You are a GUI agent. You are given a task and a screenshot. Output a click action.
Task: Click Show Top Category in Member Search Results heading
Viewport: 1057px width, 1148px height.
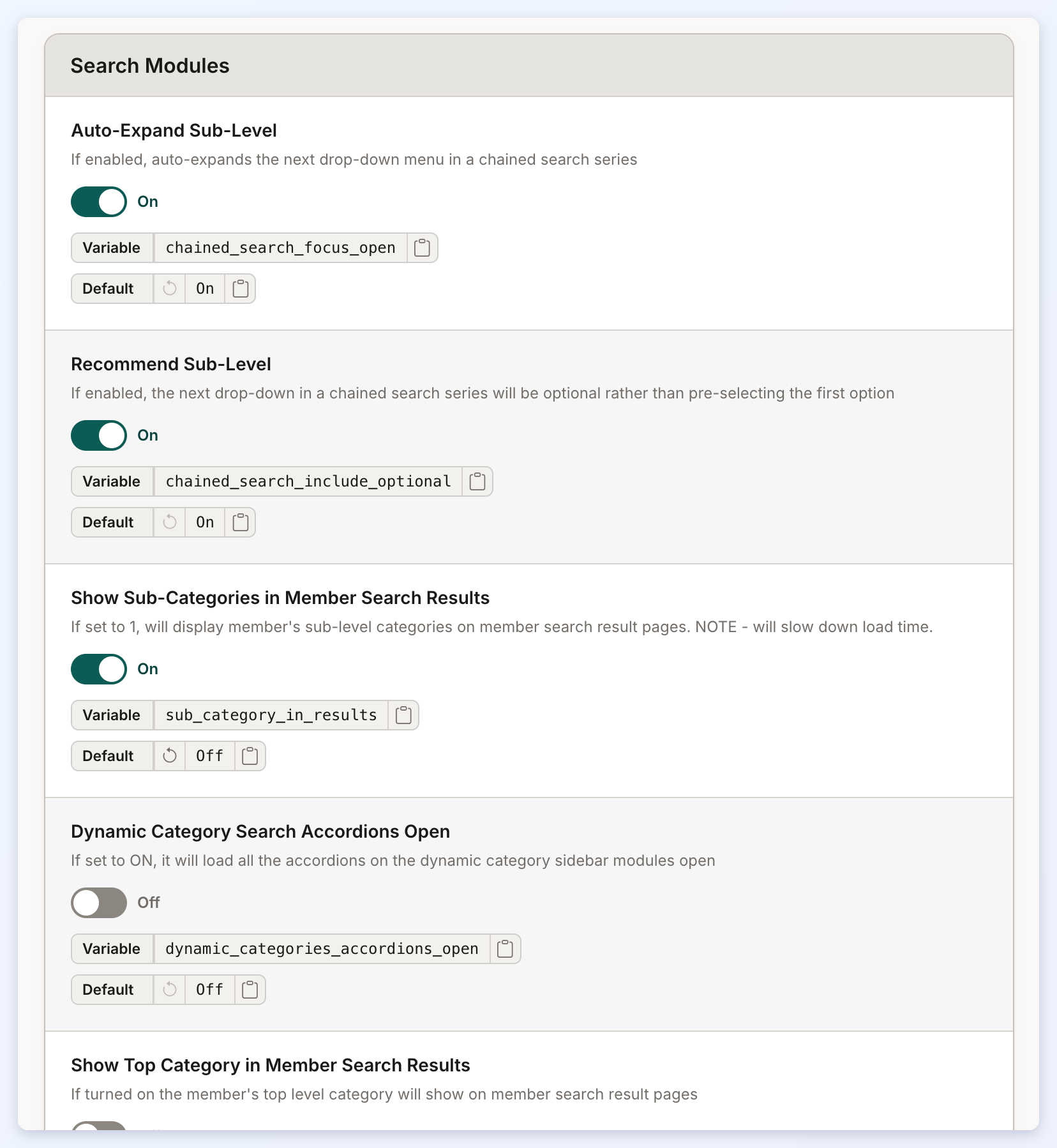pos(271,1065)
